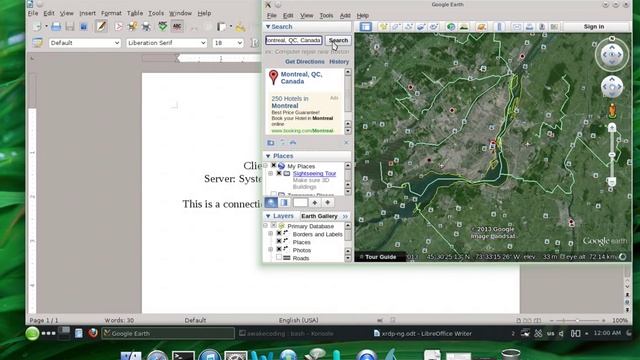Collapse the Search panel triangle
Screen dimensions: 640x360
[x=268, y=27]
